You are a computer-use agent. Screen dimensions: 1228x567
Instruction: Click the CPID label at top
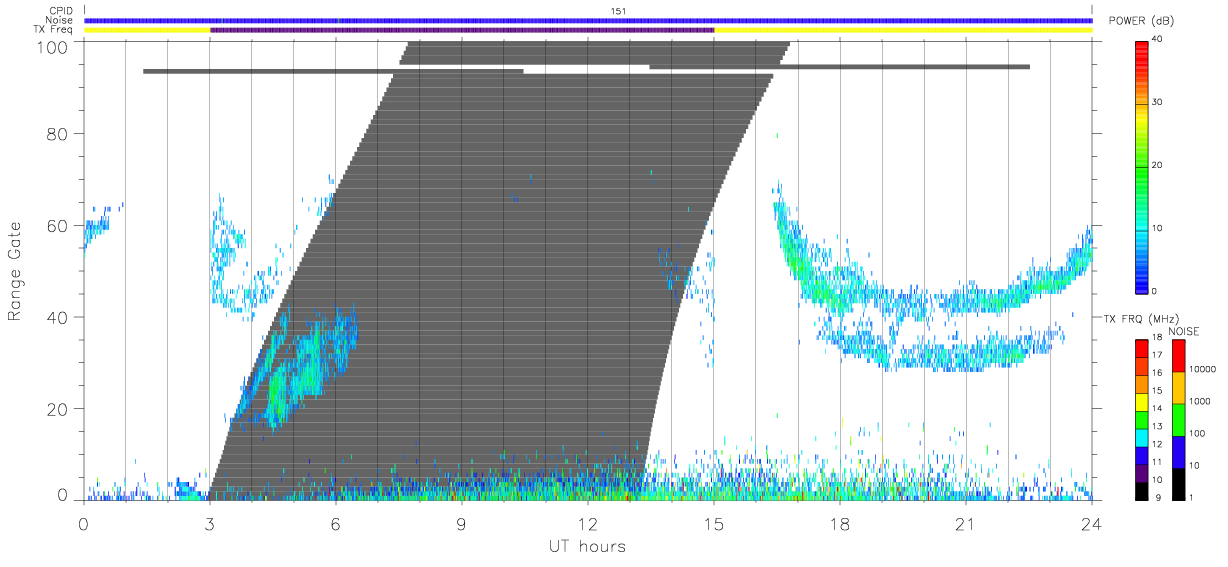[x=62, y=11]
